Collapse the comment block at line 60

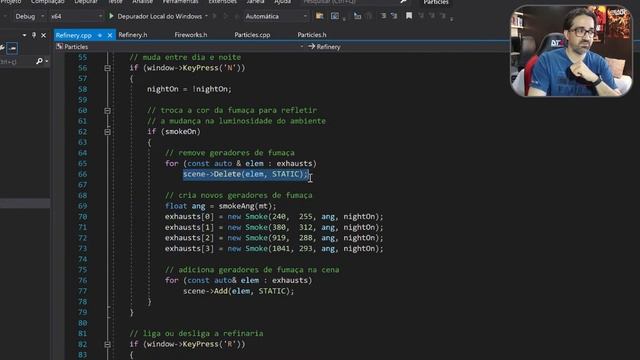(107, 111)
